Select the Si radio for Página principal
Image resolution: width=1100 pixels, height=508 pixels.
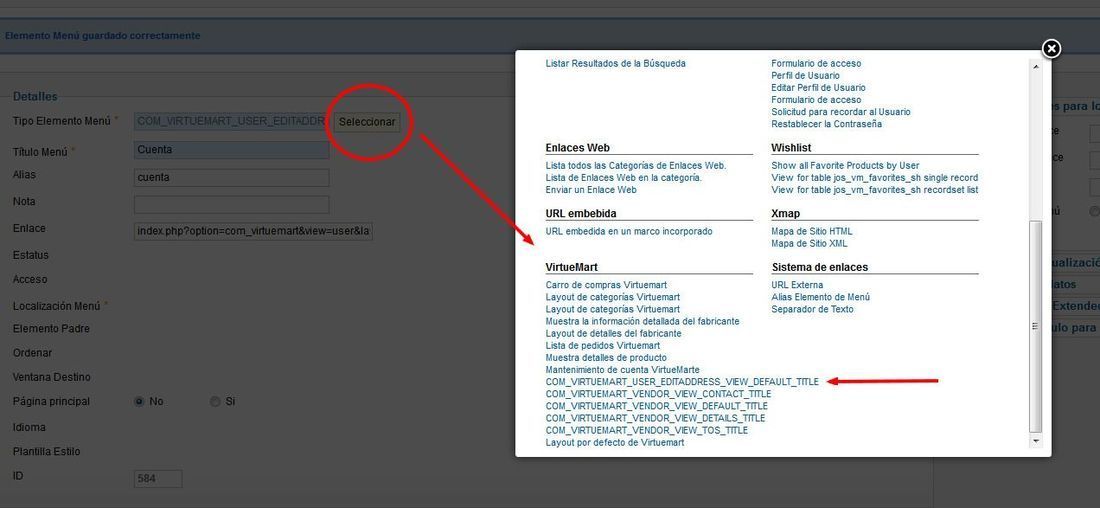(x=215, y=402)
